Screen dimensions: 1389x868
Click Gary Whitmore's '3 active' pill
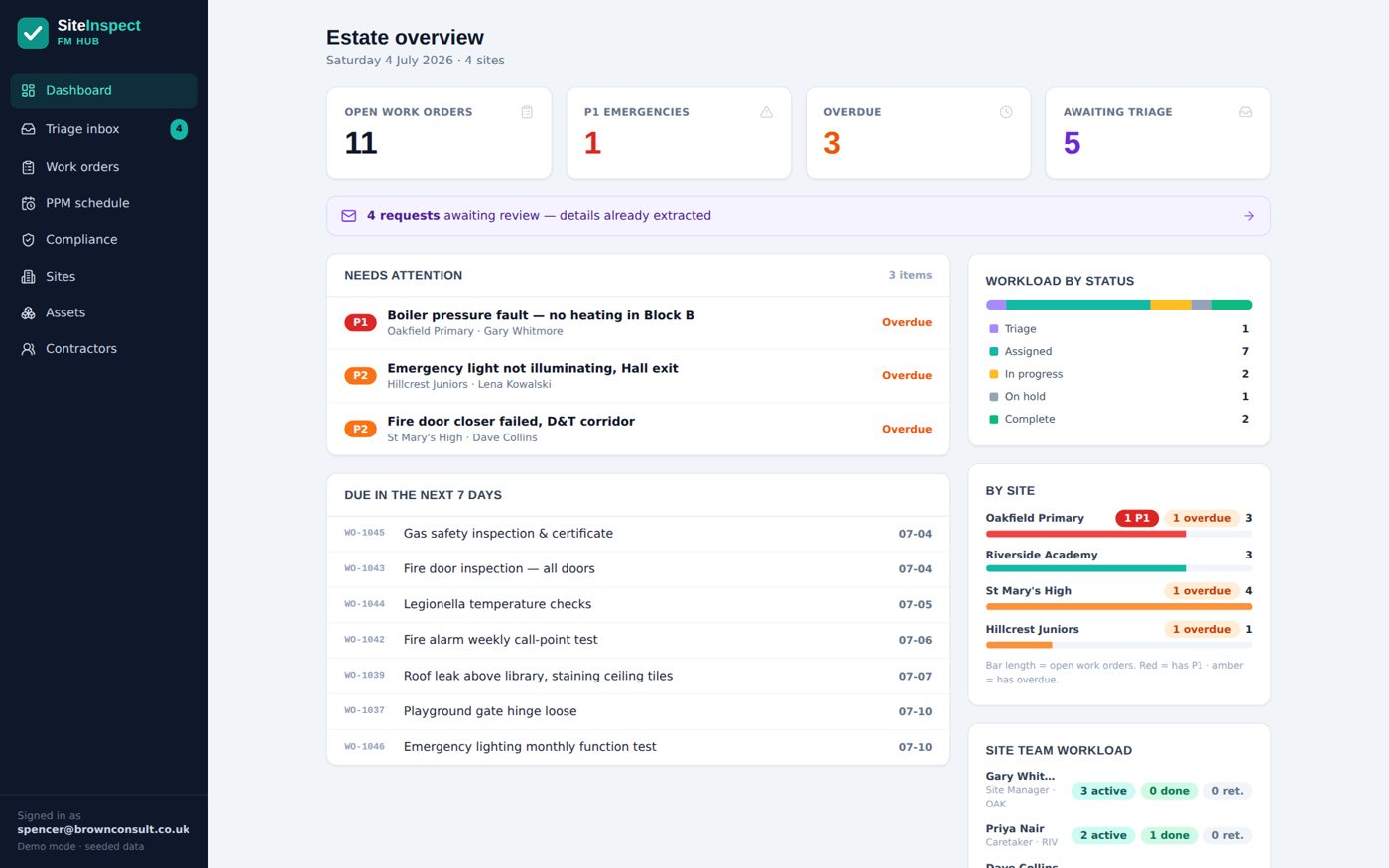click(x=1103, y=791)
